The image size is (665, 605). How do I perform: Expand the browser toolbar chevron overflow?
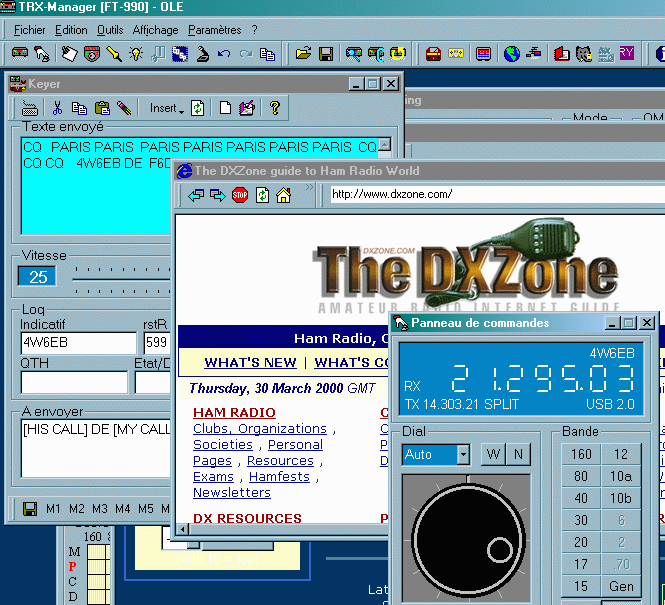pyautogui.click(x=309, y=187)
